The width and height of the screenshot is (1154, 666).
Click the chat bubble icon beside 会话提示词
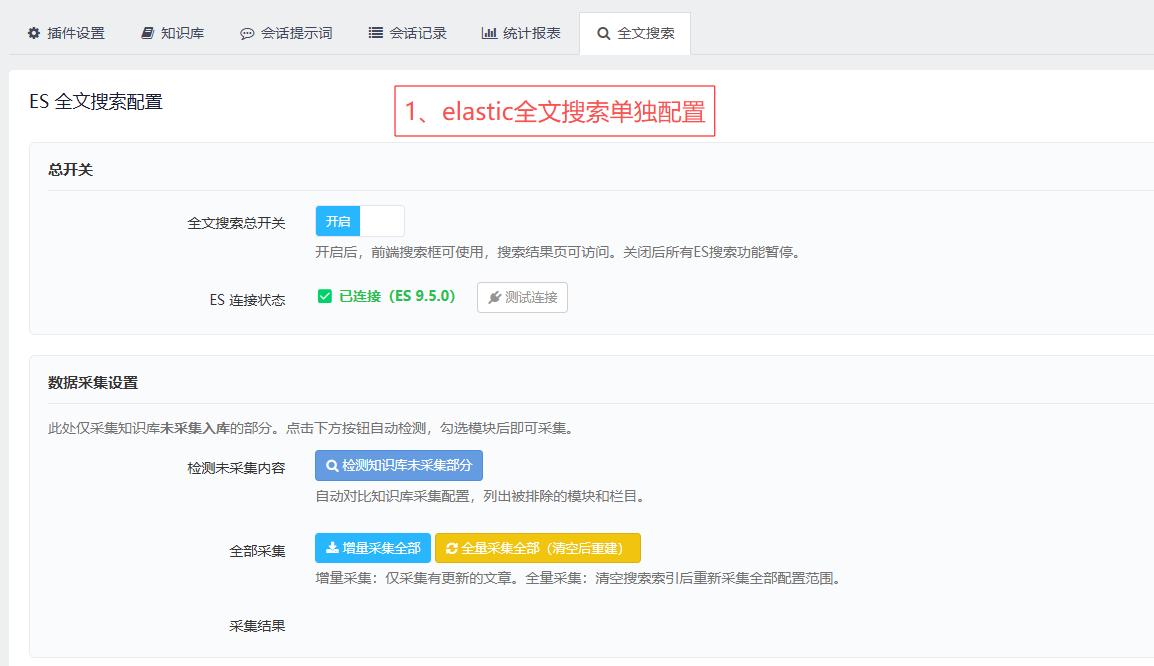point(247,34)
